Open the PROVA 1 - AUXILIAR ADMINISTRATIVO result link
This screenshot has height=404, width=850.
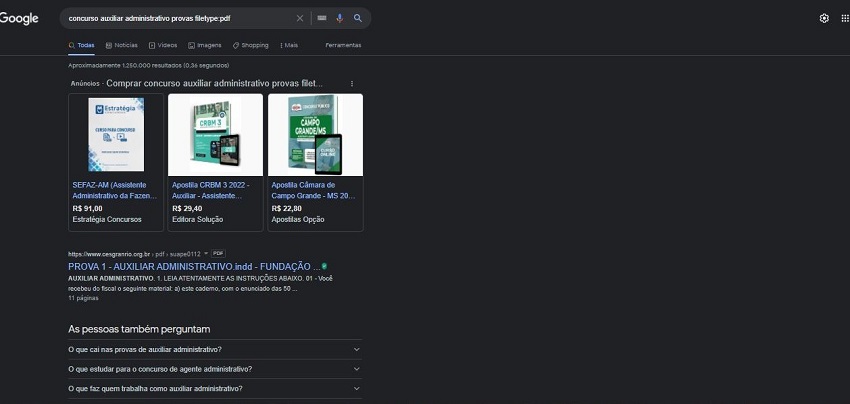coord(194,267)
